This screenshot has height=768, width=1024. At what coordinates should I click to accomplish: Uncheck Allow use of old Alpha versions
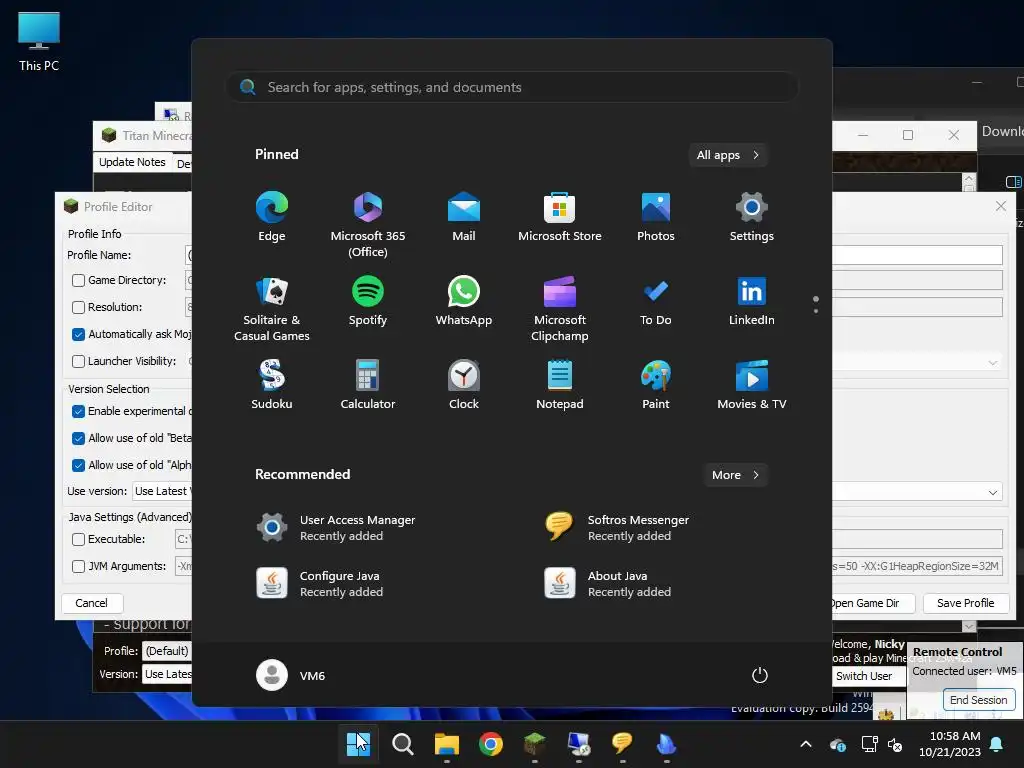point(78,465)
